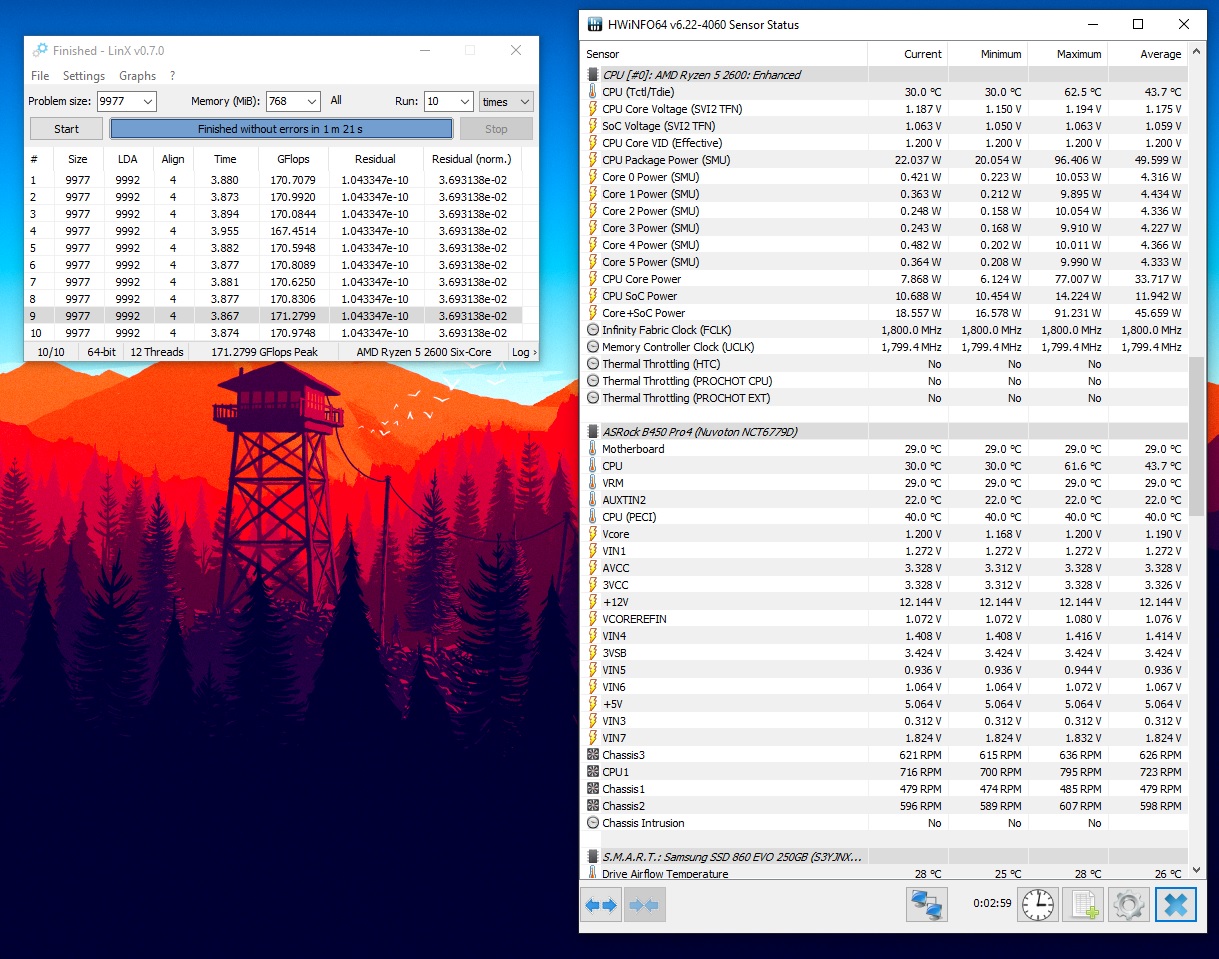
Task: Click the ASRock B450 Pro4 group icon
Action: coord(593,432)
